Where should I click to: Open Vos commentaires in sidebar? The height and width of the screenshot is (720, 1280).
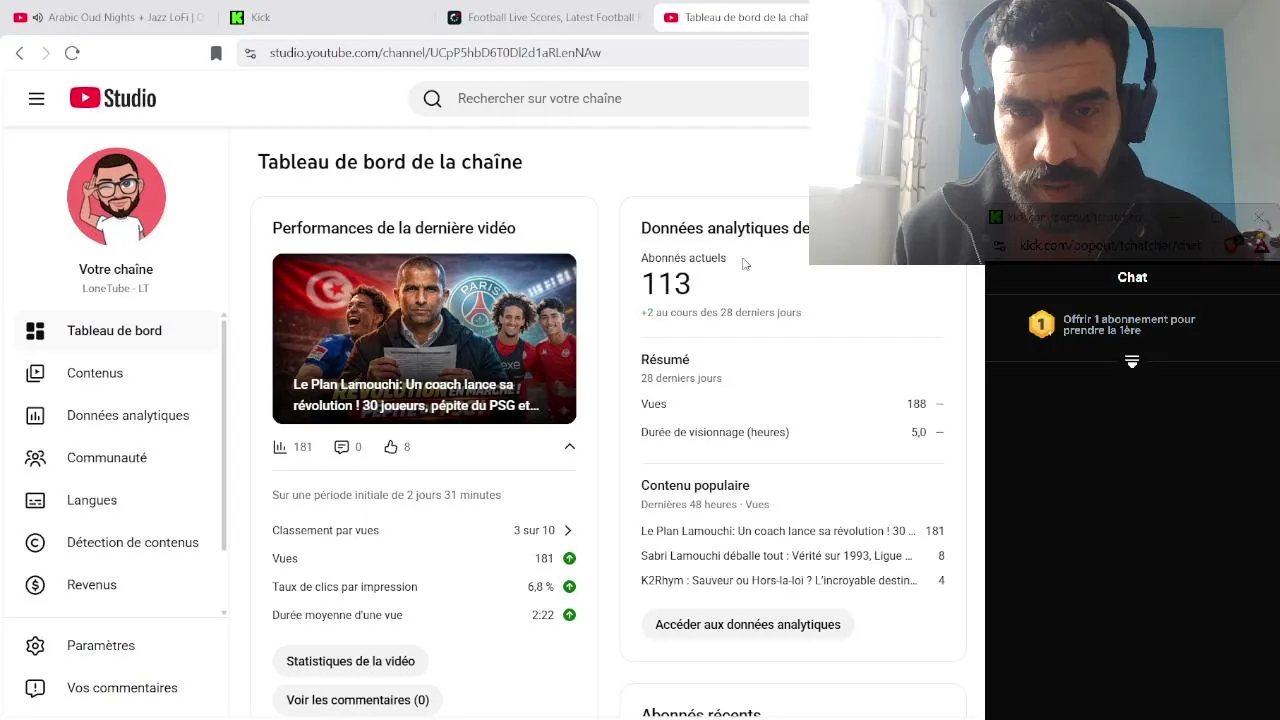pyautogui.click(x=116, y=688)
